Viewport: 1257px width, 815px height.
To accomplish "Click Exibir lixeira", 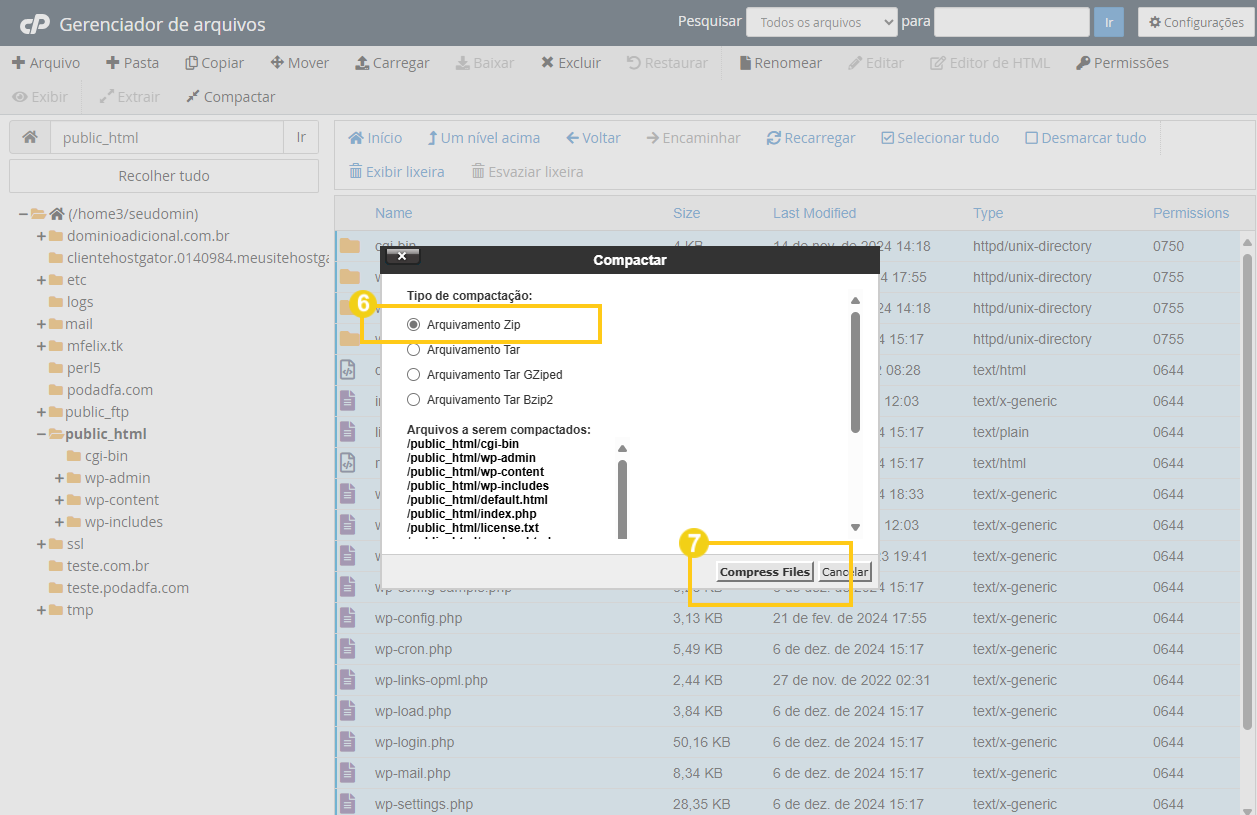I will click(x=396, y=172).
